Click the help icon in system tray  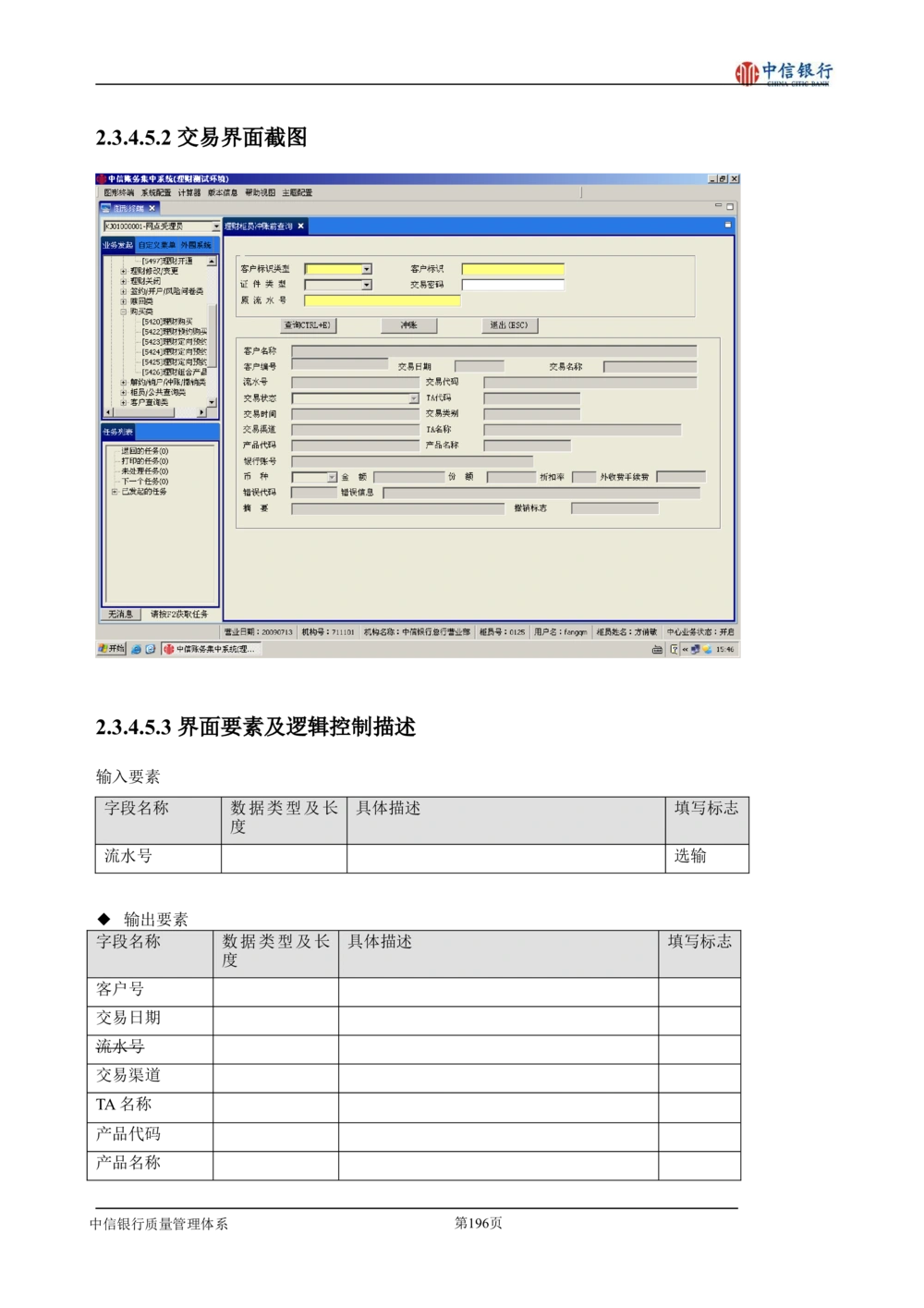674,650
